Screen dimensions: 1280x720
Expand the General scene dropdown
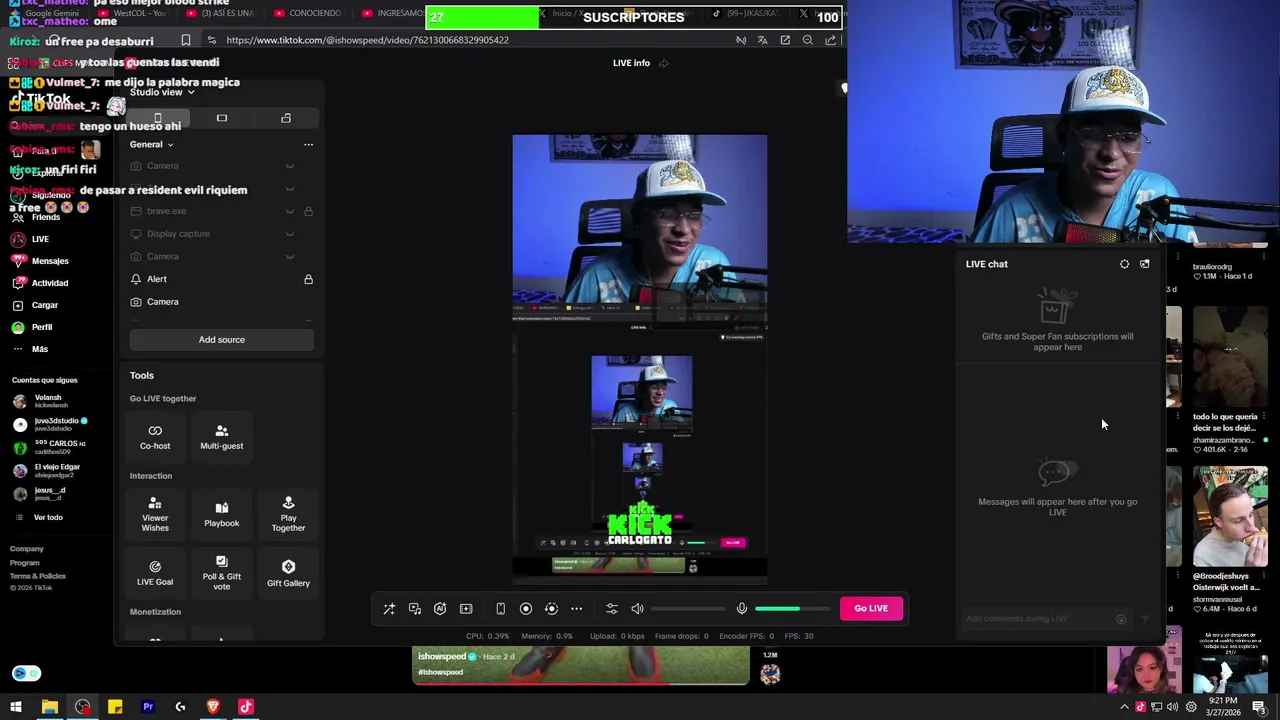151,144
